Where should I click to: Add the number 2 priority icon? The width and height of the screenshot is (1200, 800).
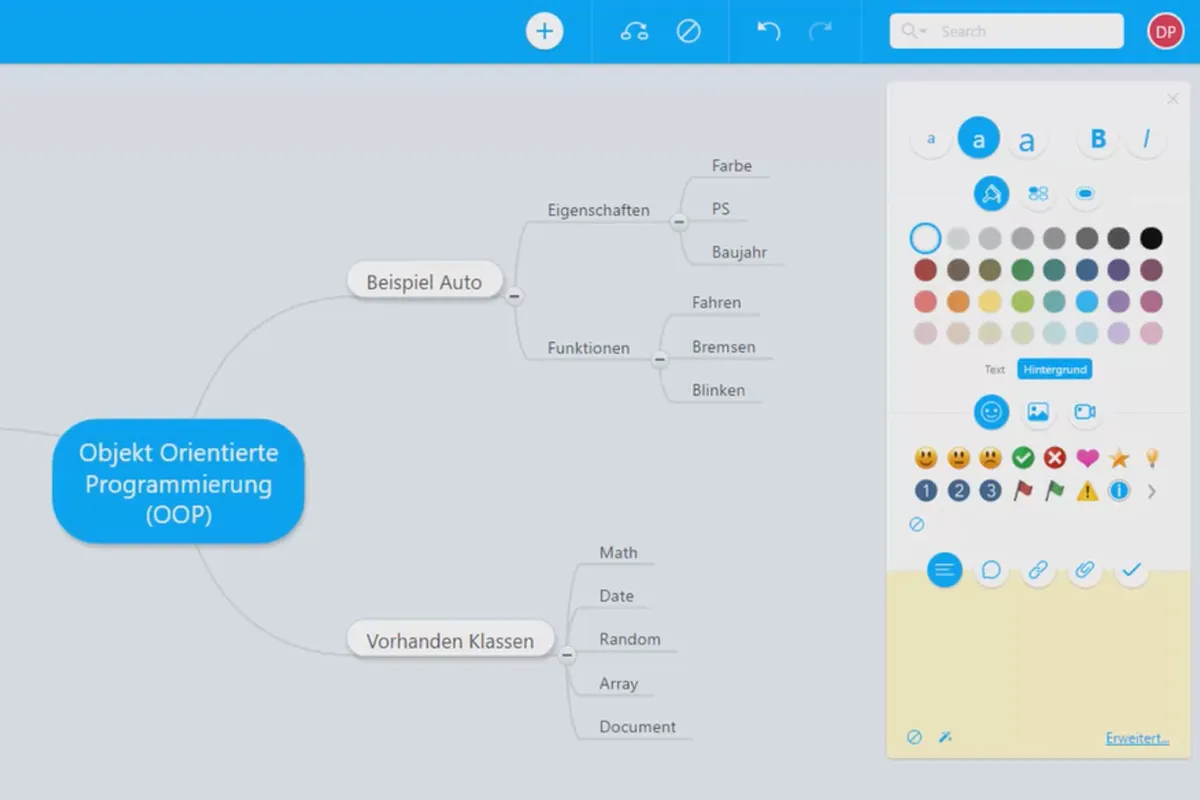(958, 491)
